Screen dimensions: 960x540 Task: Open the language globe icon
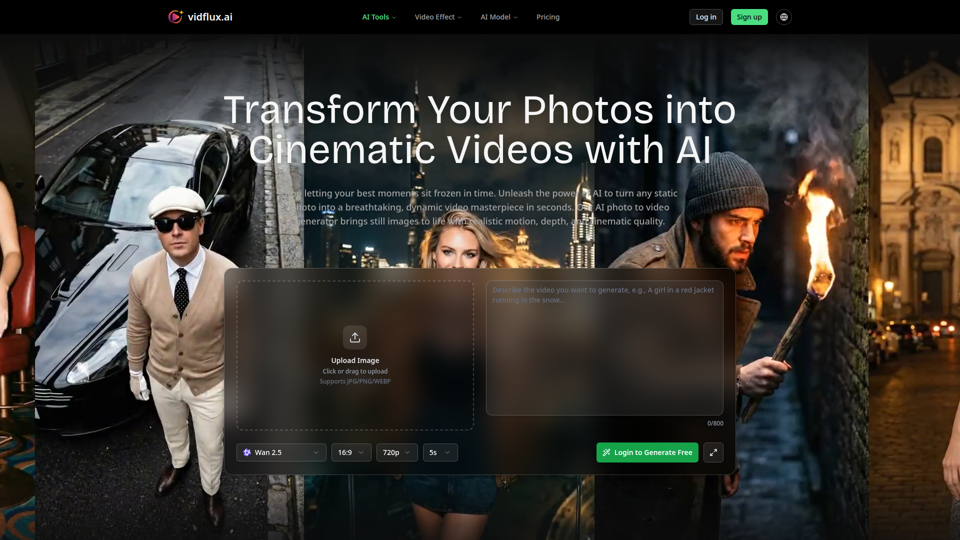pos(784,17)
